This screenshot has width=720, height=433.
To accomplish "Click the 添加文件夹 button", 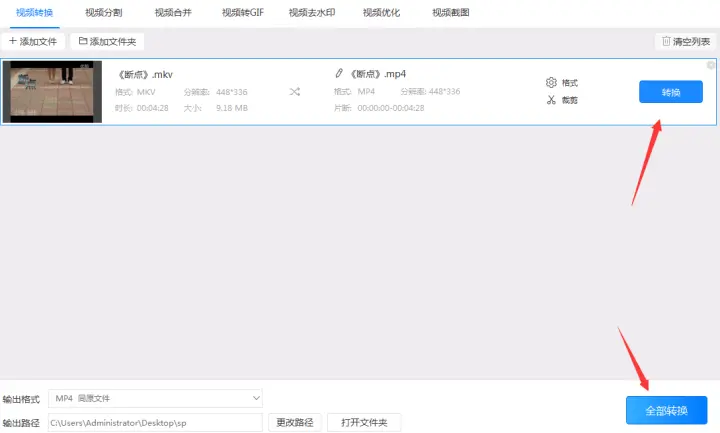I will (x=107, y=41).
